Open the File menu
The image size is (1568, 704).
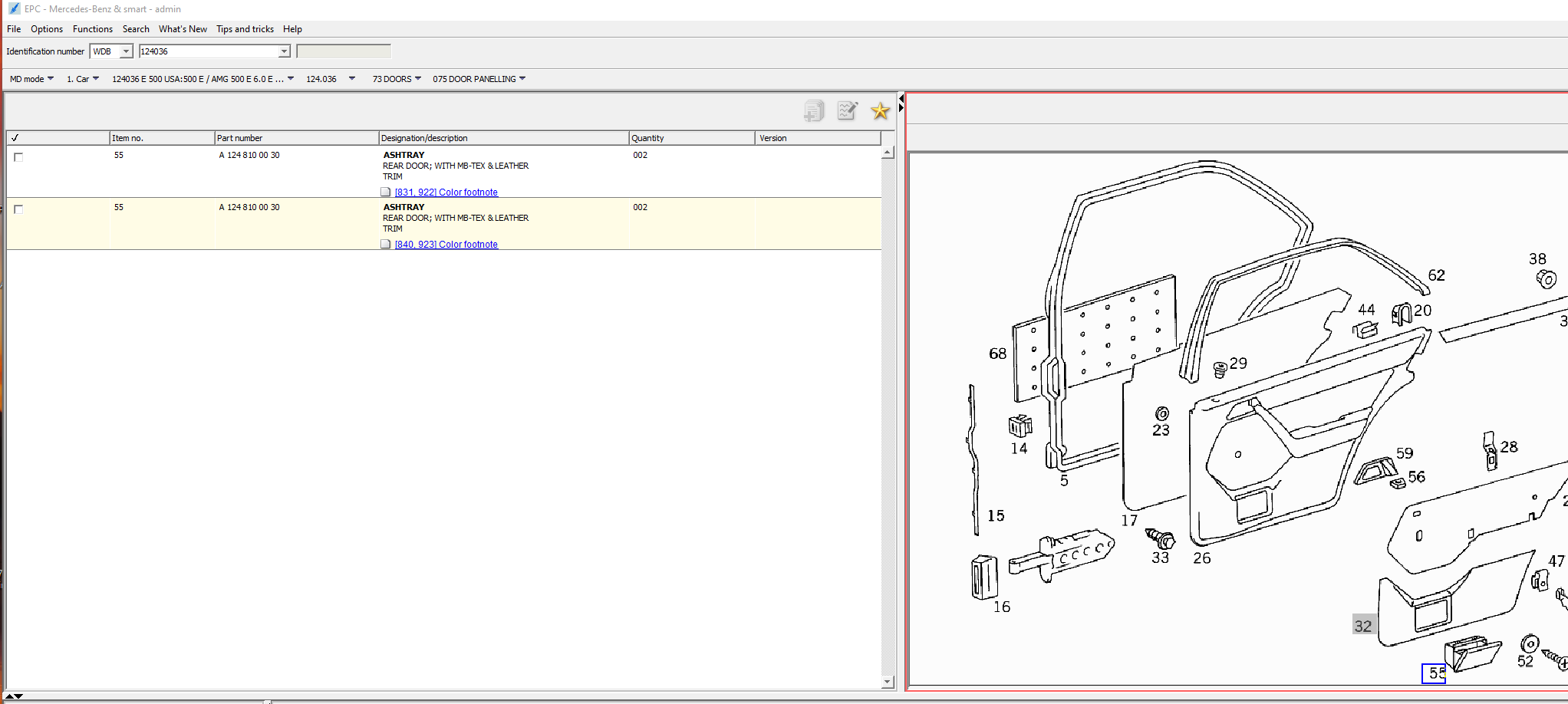click(x=14, y=29)
